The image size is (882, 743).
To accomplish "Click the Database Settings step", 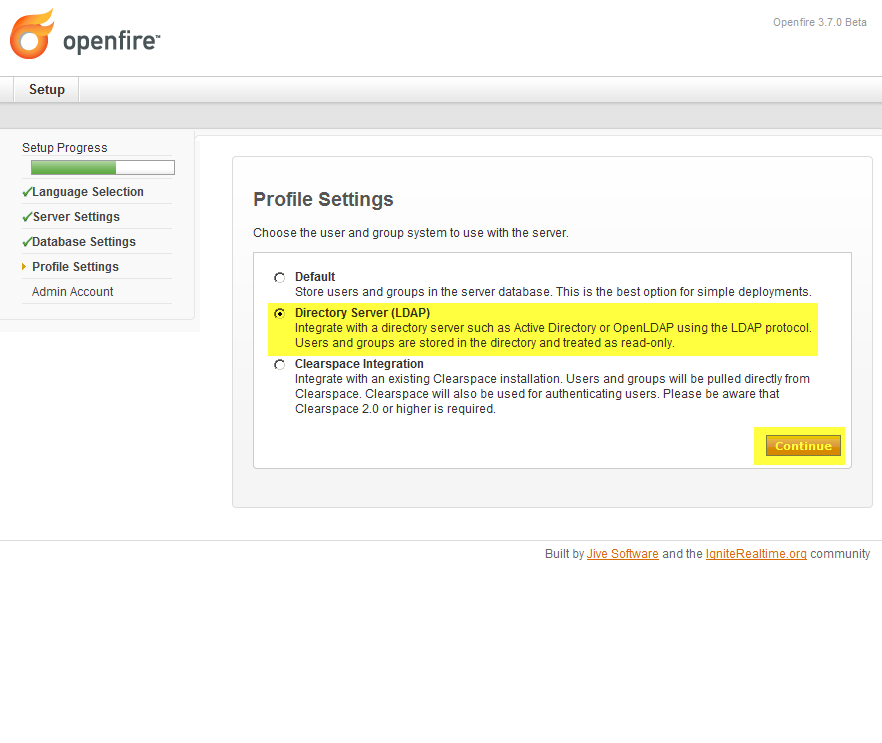I will [84, 241].
